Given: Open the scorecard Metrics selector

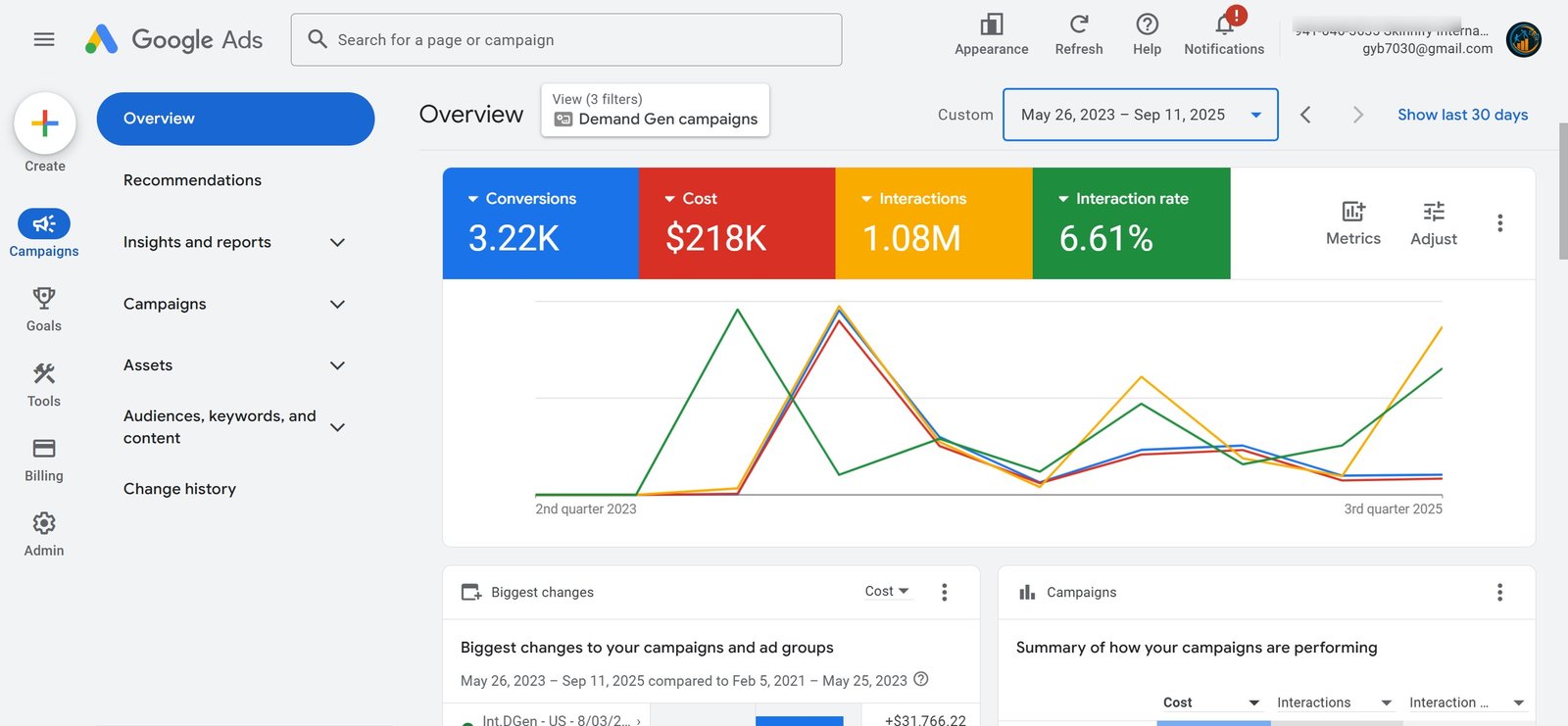Looking at the screenshot, I should pyautogui.click(x=1352, y=223).
